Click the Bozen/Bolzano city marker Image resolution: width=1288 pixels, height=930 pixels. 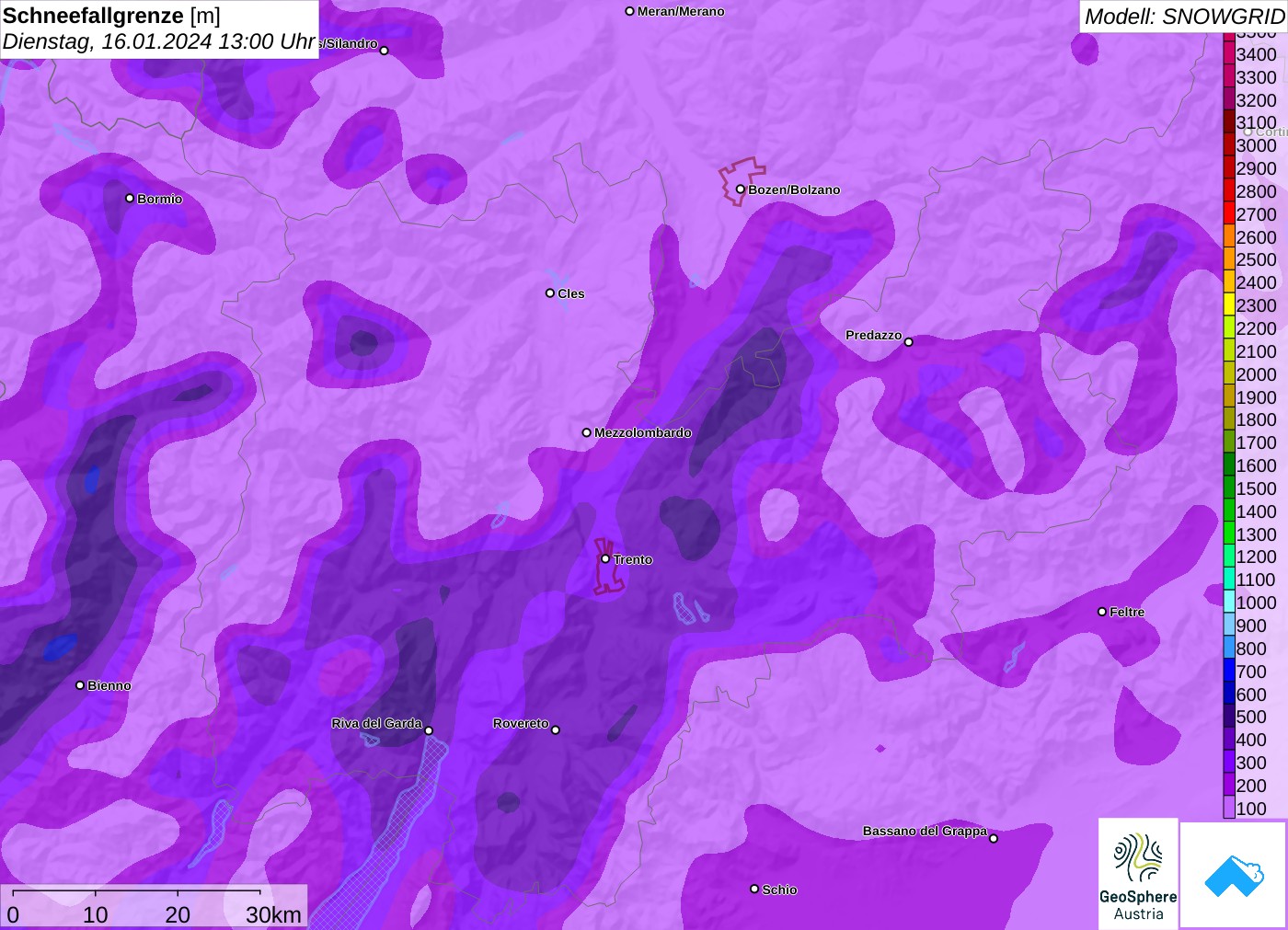740,189
